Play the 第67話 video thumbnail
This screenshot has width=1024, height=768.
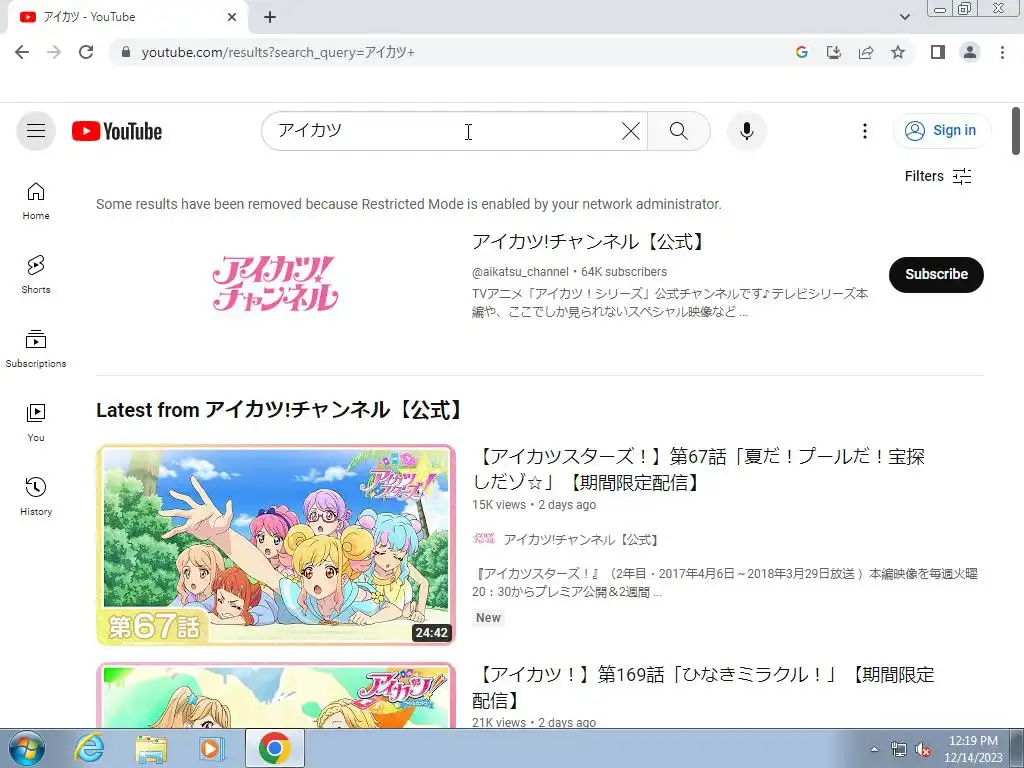coord(276,545)
